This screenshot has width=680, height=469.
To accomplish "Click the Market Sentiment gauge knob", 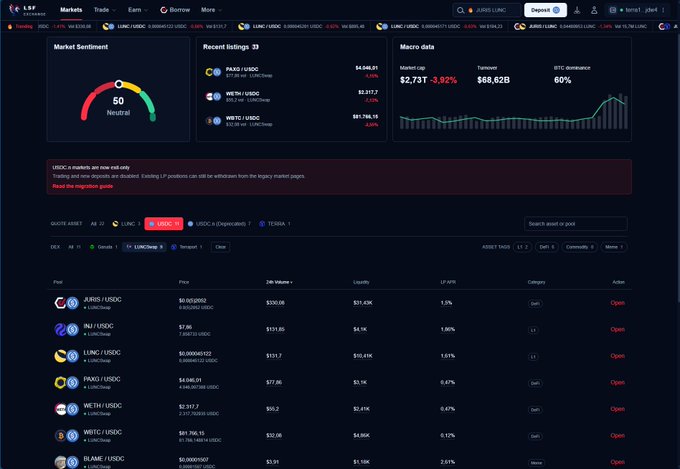I will (118, 84).
